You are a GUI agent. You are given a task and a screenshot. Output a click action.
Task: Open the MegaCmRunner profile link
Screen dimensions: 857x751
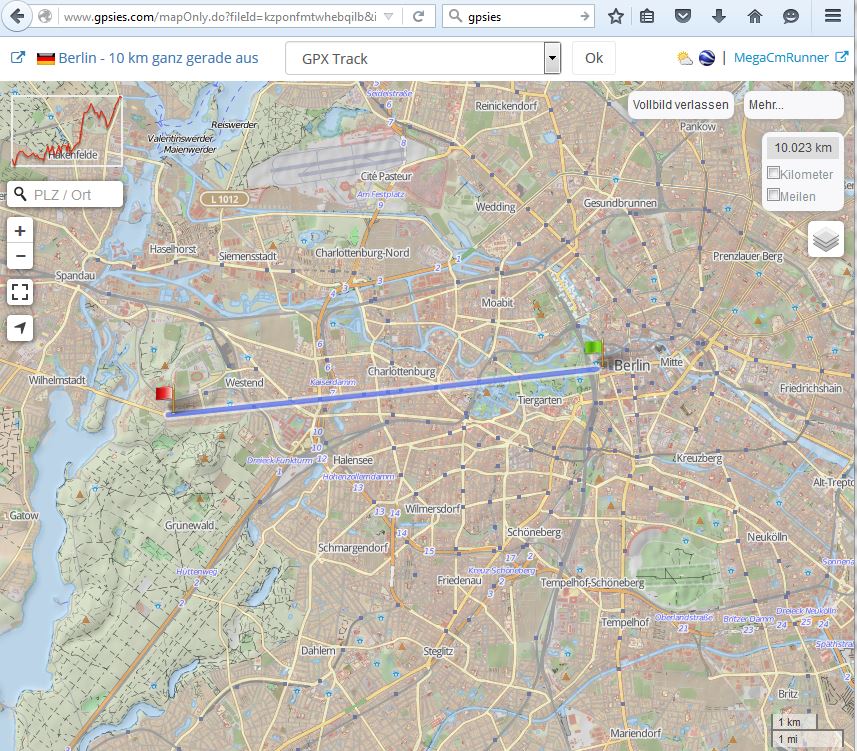[781, 58]
